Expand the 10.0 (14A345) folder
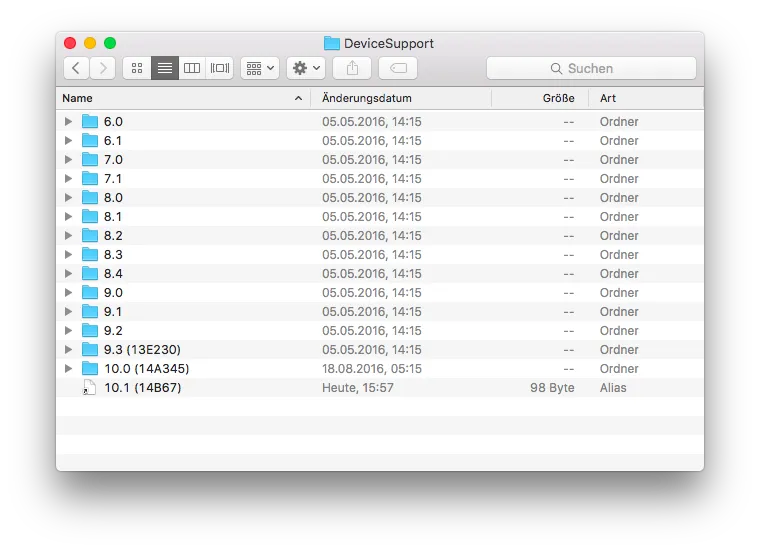The height and width of the screenshot is (551, 760). [x=68, y=368]
